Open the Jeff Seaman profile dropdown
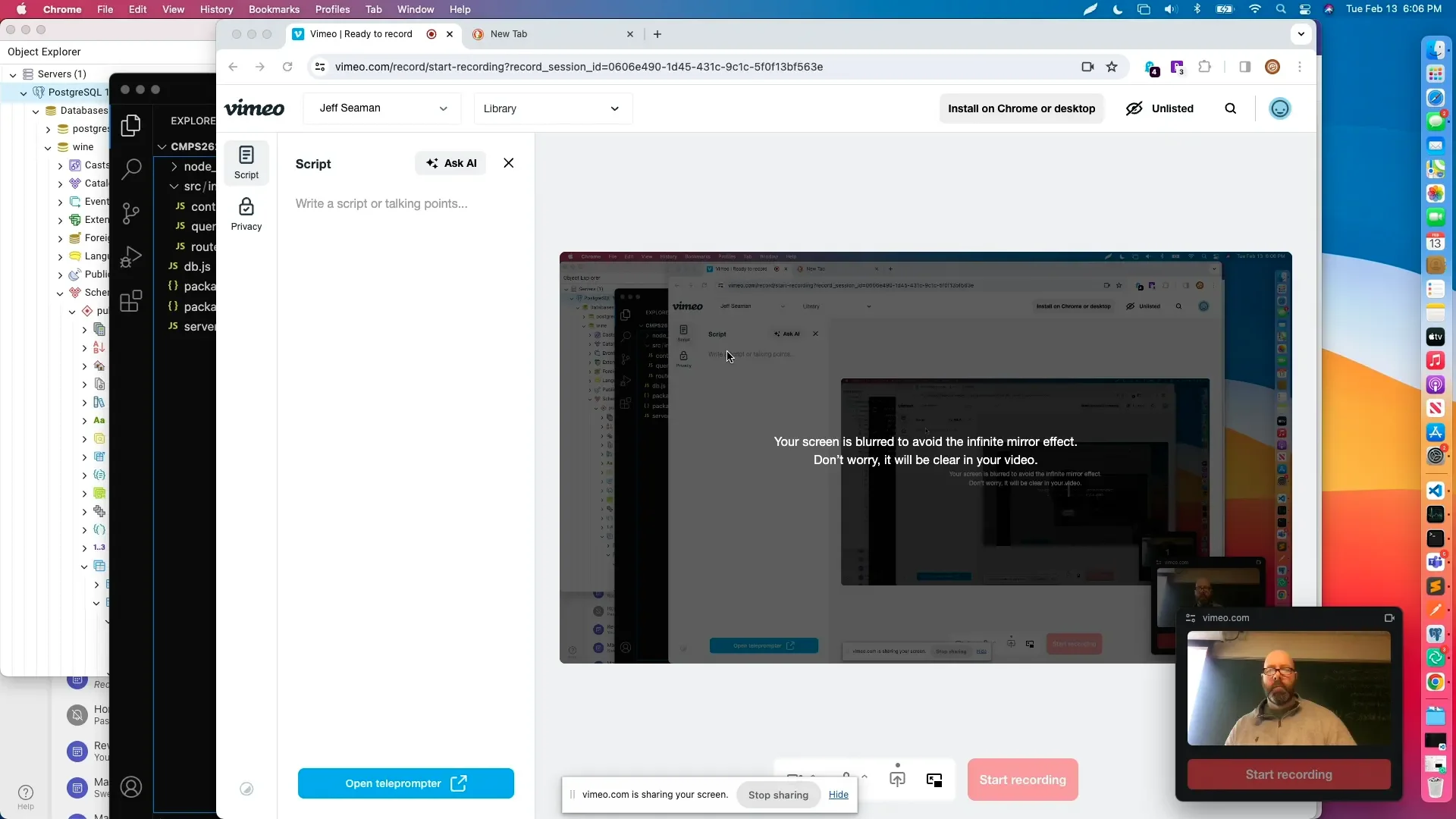1456x819 pixels. point(381,108)
